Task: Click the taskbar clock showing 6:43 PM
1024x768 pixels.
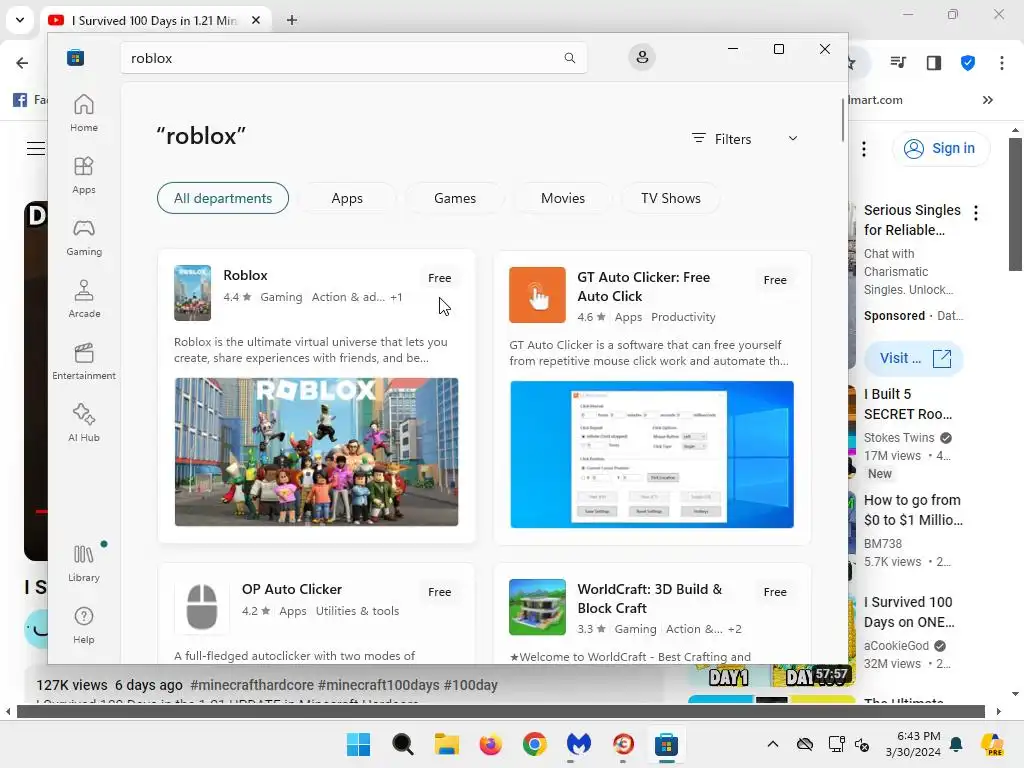Action: [x=913, y=744]
